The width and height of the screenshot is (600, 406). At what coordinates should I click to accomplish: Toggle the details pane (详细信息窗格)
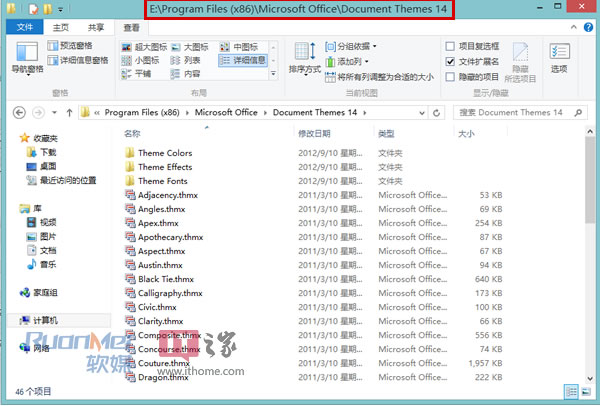click(78, 60)
